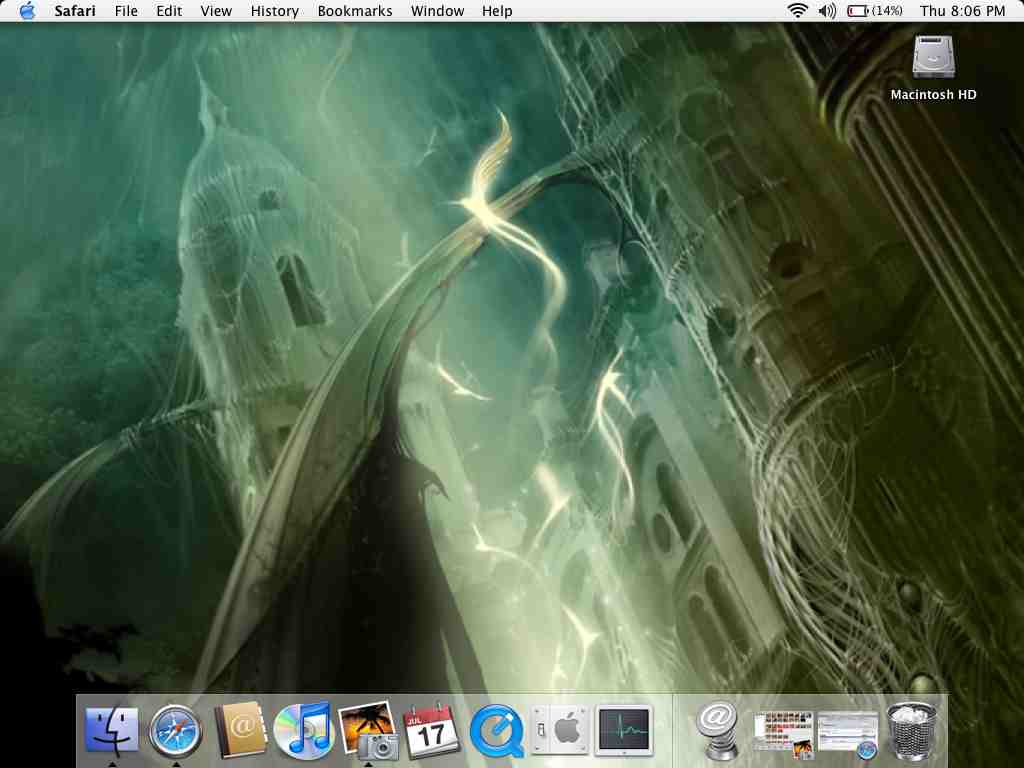Image resolution: width=1024 pixels, height=768 pixels.
Task: Open iPhoto in the Dock
Action: [368, 730]
